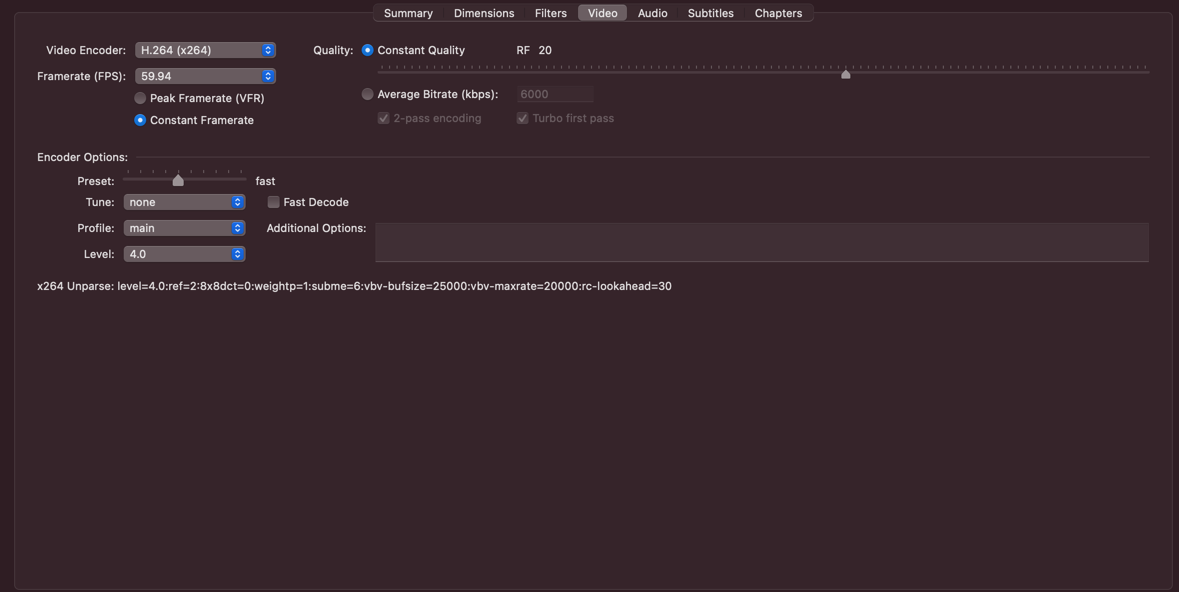Open the Filters tab

(551, 12)
